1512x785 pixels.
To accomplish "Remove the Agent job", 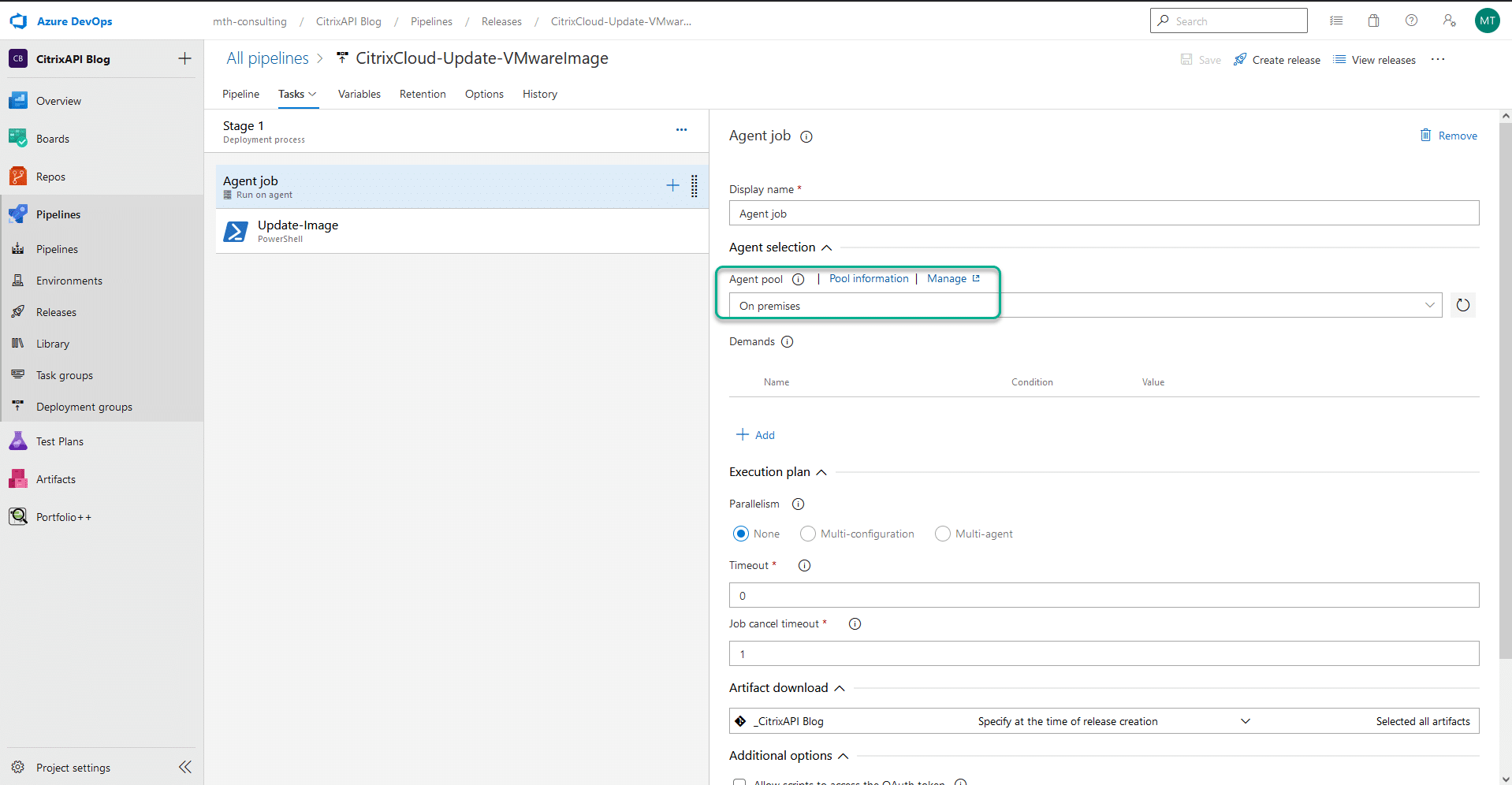I will 1449,136.
